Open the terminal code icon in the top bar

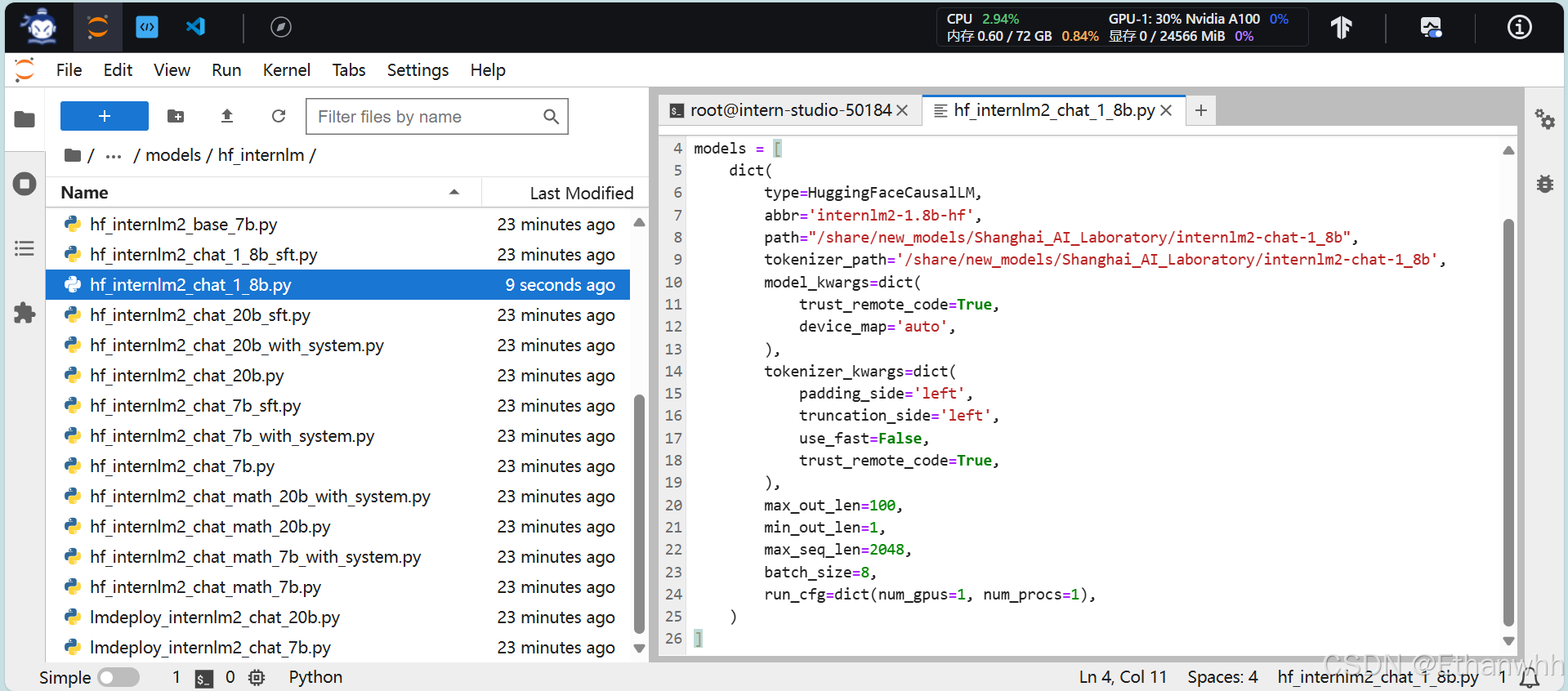[x=147, y=27]
